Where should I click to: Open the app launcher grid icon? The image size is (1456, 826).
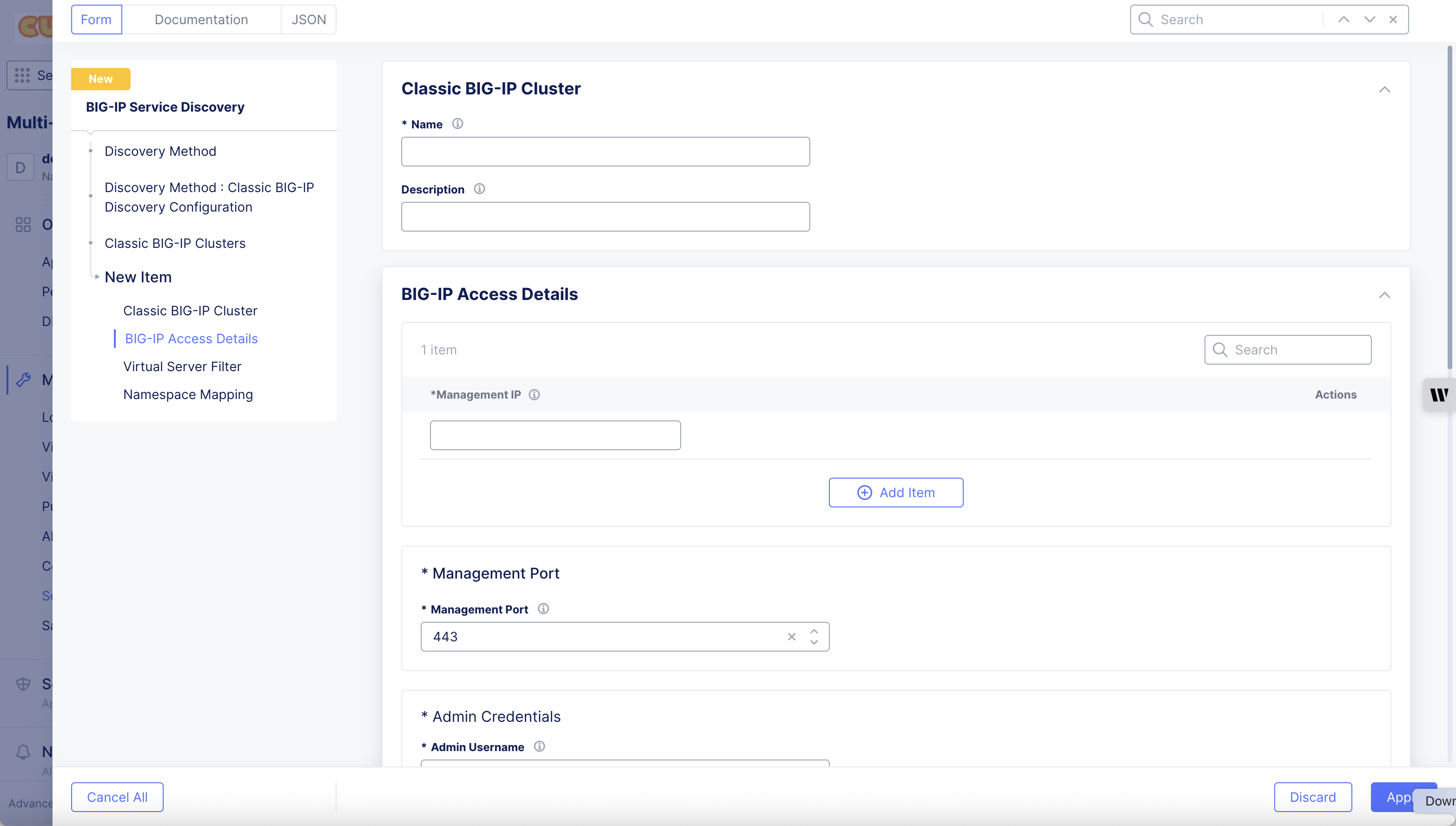tap(22, 74)
